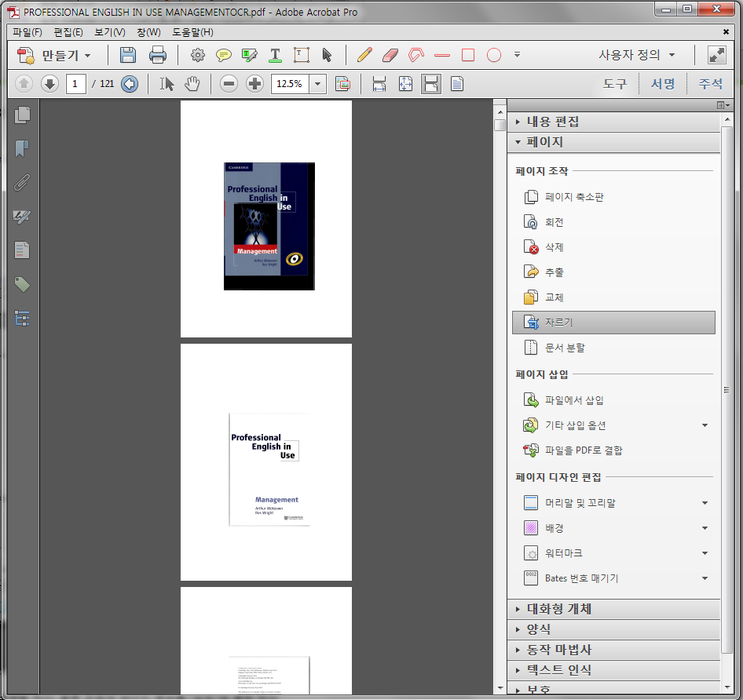Open the attachments paperclip panel
Screen dimensions: 743x700
click(x=22, y=182)
